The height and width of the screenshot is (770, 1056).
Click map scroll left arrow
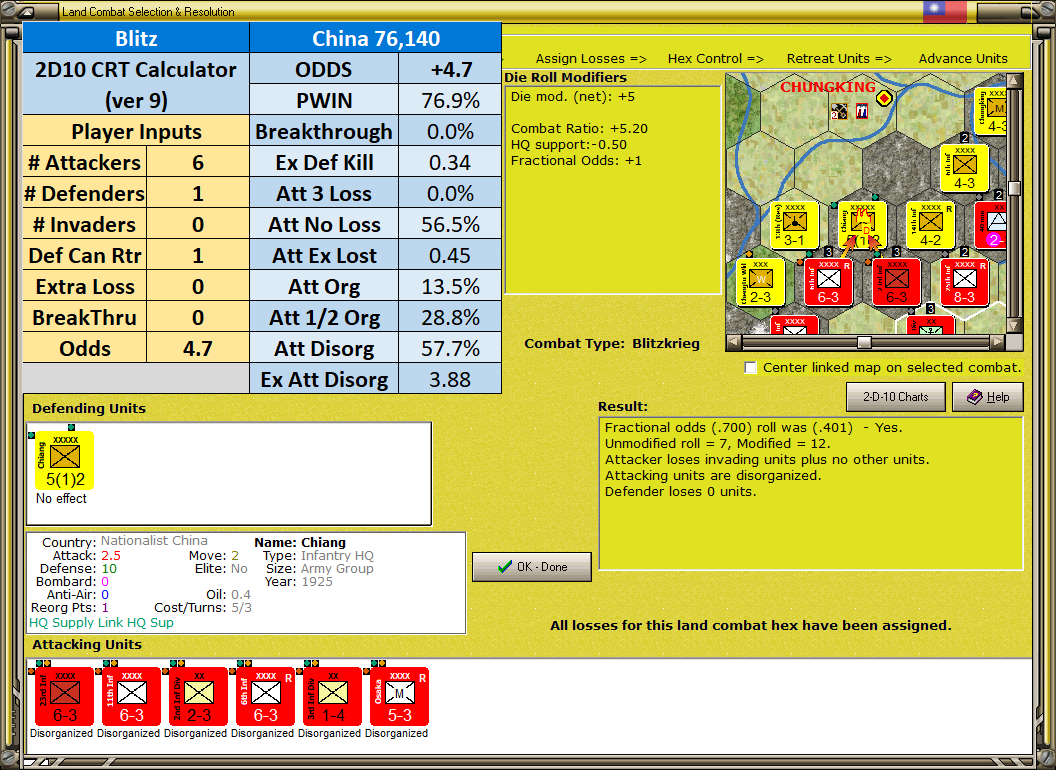click(x=733, y=342)
